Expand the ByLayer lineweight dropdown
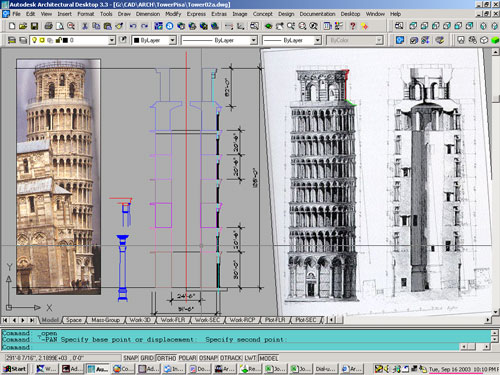The image size is (500, 375). (318, 40)
